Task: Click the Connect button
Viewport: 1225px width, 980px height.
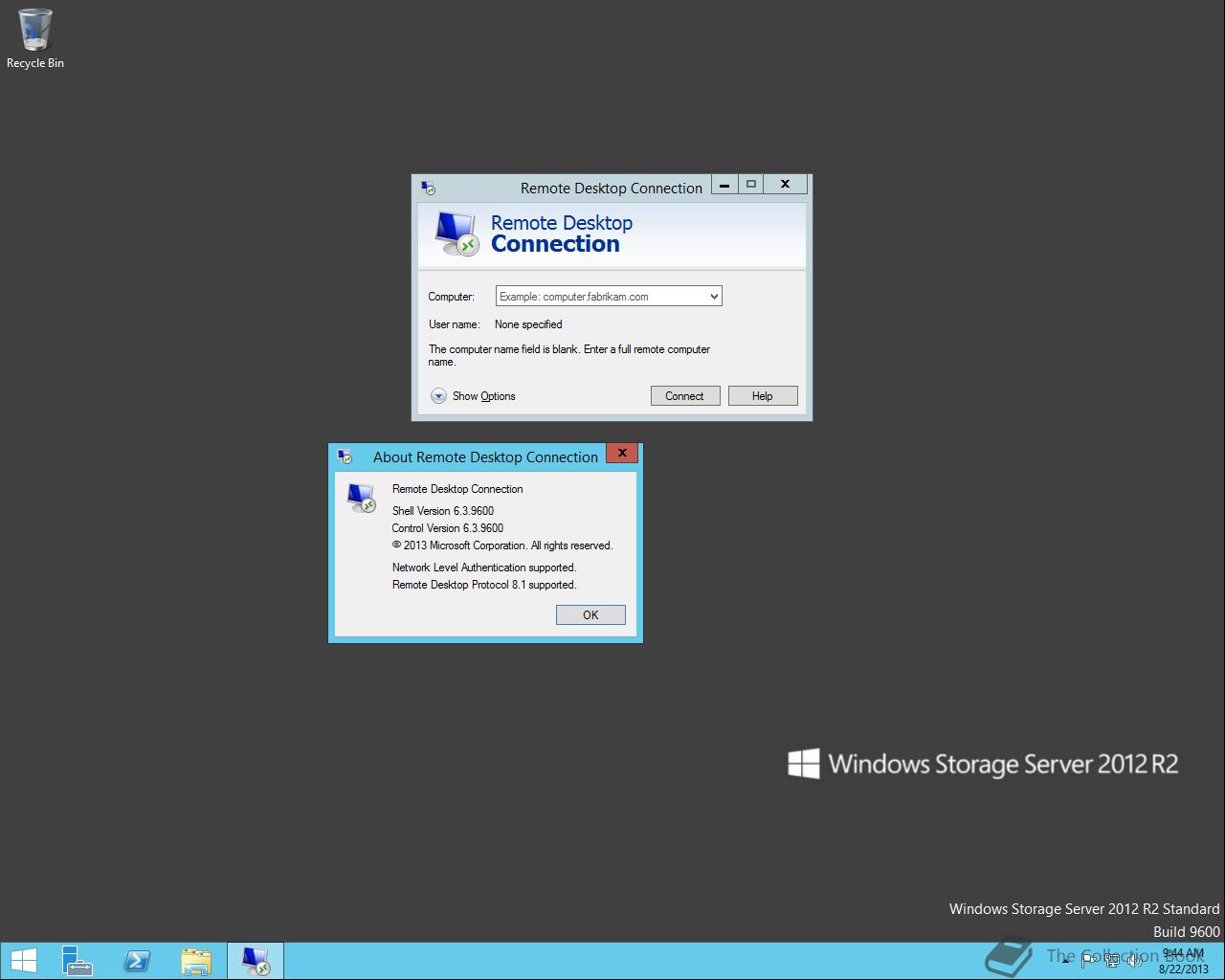Action: 684,396
